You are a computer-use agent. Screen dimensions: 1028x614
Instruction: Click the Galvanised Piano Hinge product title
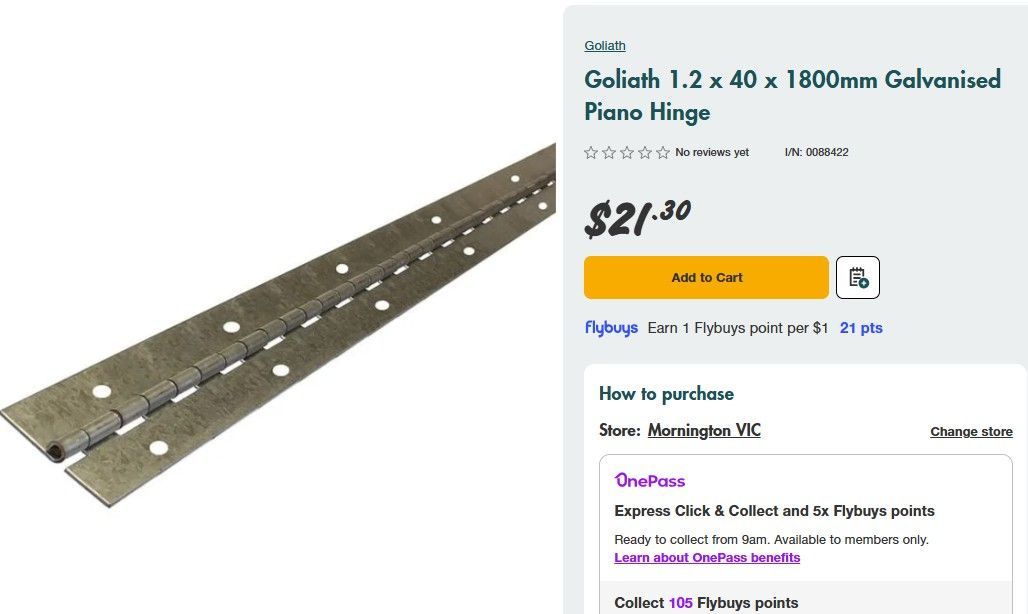pyautogui.click(x=792, y=95)
